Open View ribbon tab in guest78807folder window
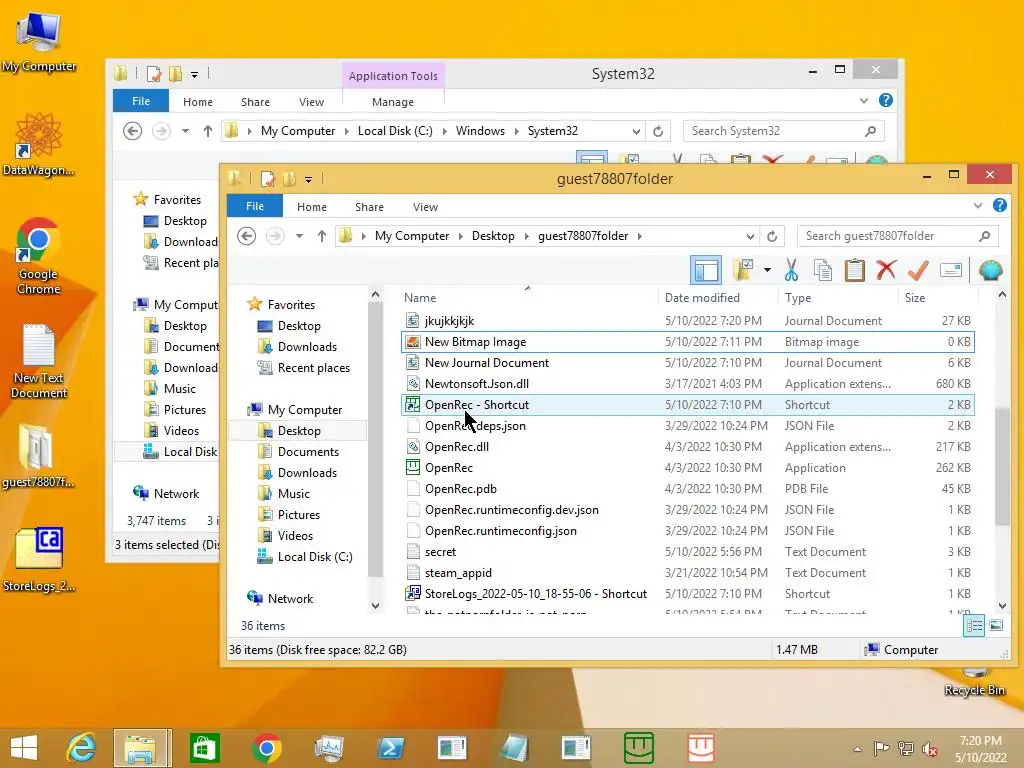Viewport: 1024px width, 768px height. coord(425,207)
